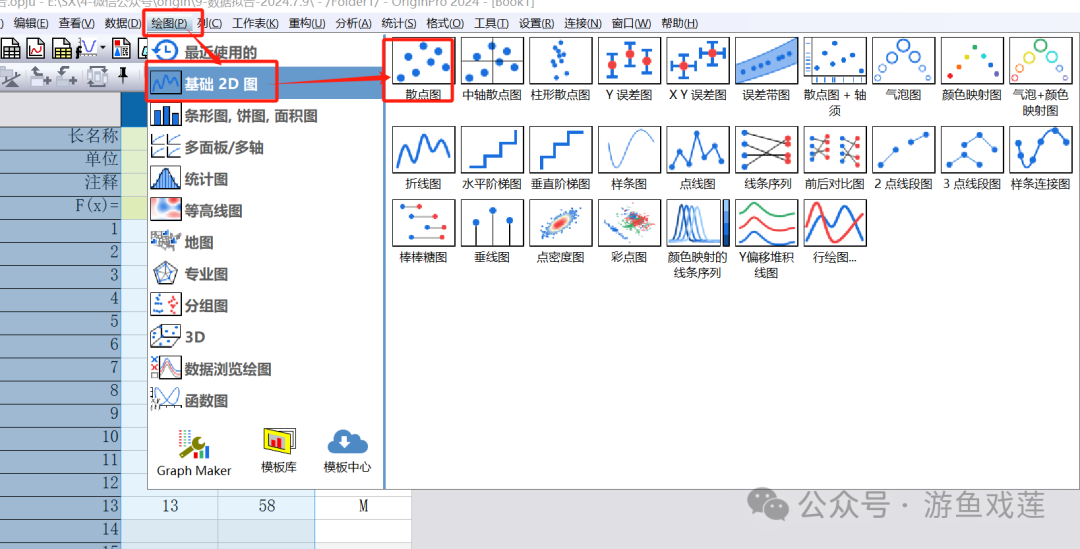Screen dimensions: 1080x549
Task: Choose the 垂直阶梯图 plot icon
Action: pos(561,149)
